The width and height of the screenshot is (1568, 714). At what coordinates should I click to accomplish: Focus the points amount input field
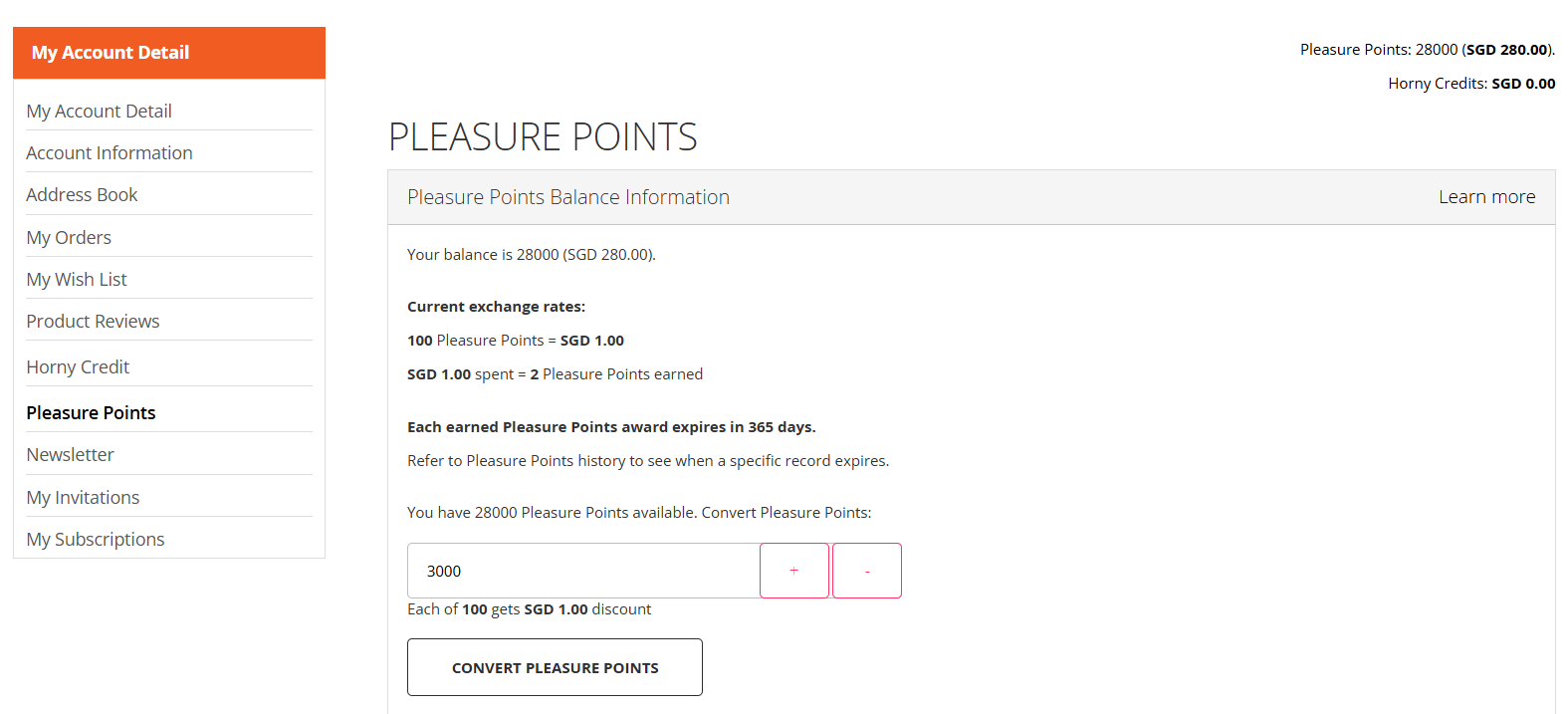(x=583, y=571)
